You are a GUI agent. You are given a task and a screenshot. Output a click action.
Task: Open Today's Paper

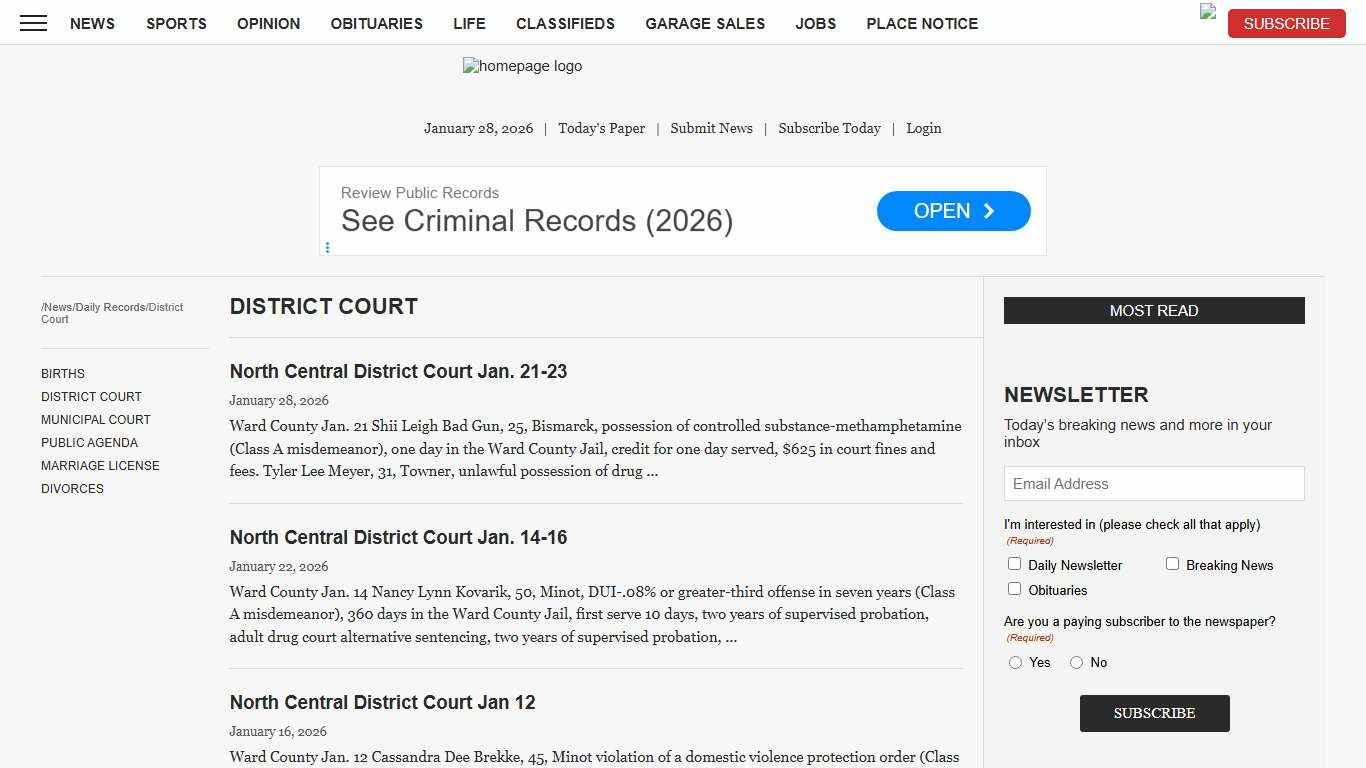(601, 128)
